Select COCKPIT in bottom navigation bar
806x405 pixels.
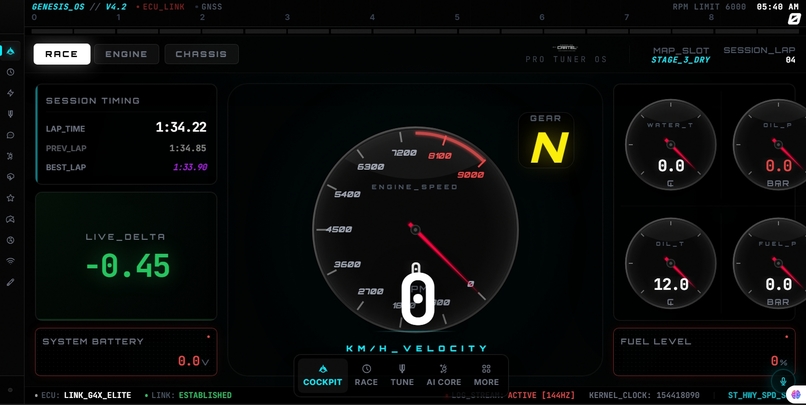322,376
